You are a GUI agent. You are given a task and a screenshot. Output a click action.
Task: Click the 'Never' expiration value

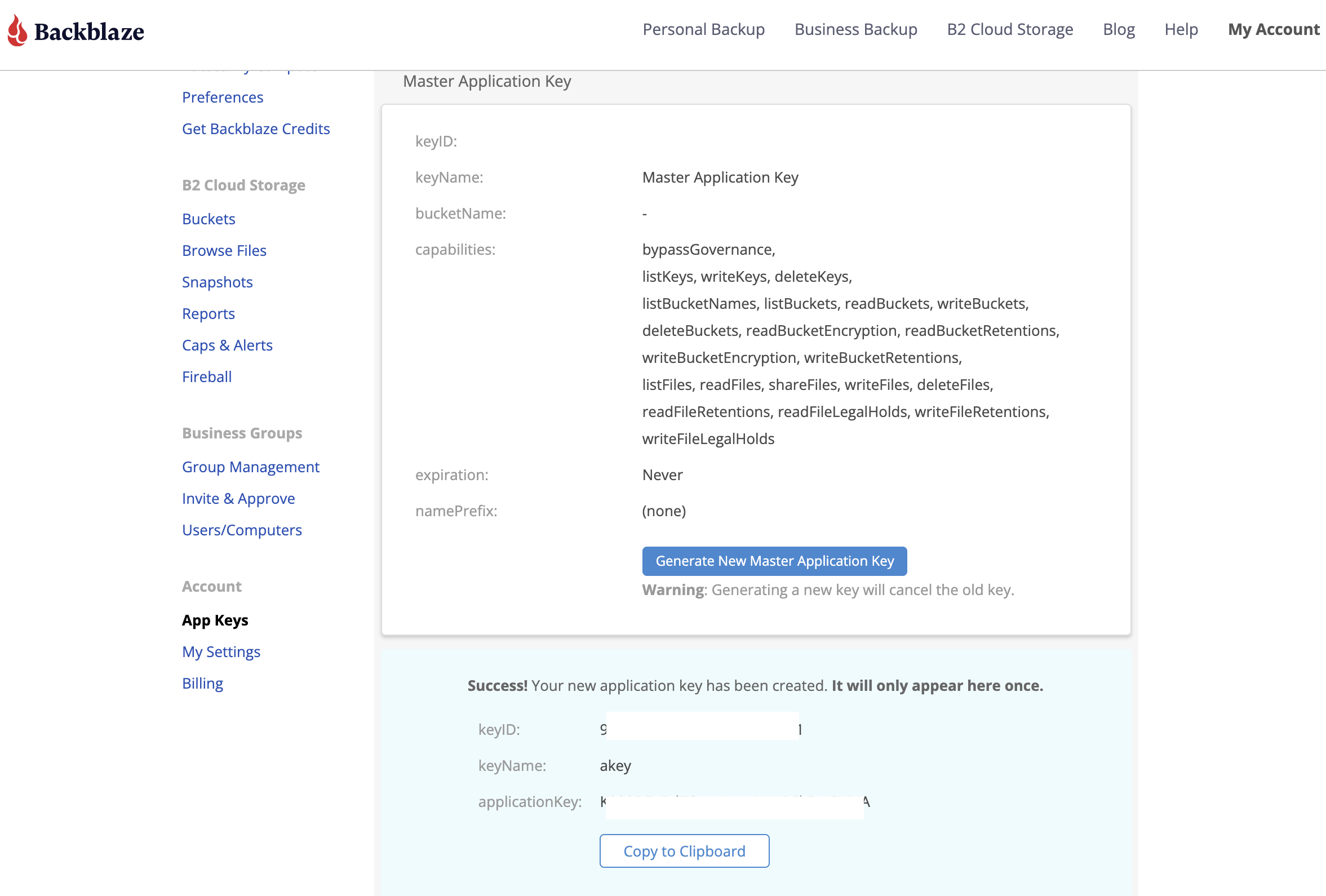tap(662, 475)
